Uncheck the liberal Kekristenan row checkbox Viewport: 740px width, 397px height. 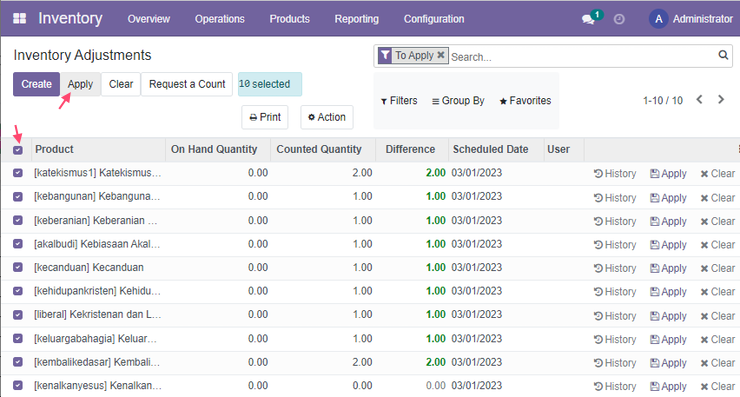(18, 314)
